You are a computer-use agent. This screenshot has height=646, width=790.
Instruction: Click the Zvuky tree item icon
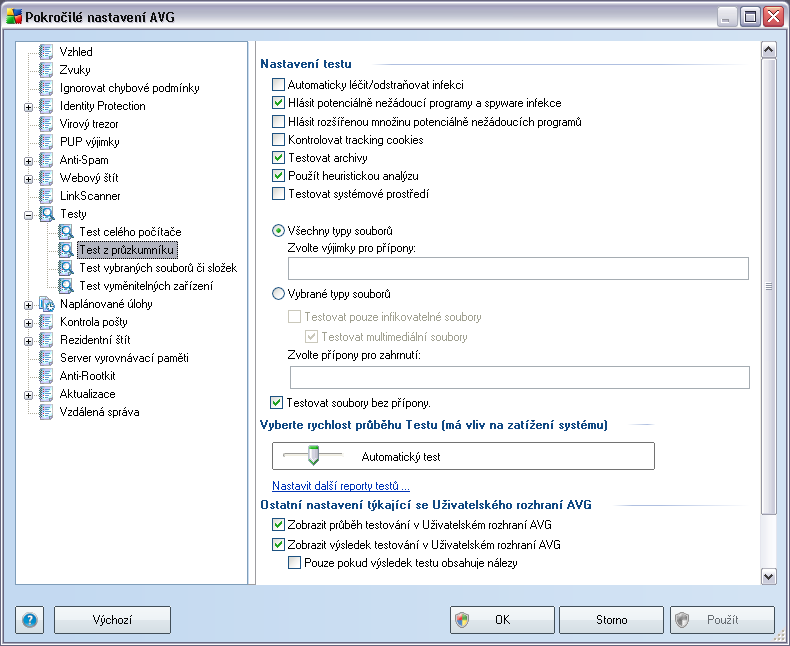pyautogui.click(x=46, y=70)
